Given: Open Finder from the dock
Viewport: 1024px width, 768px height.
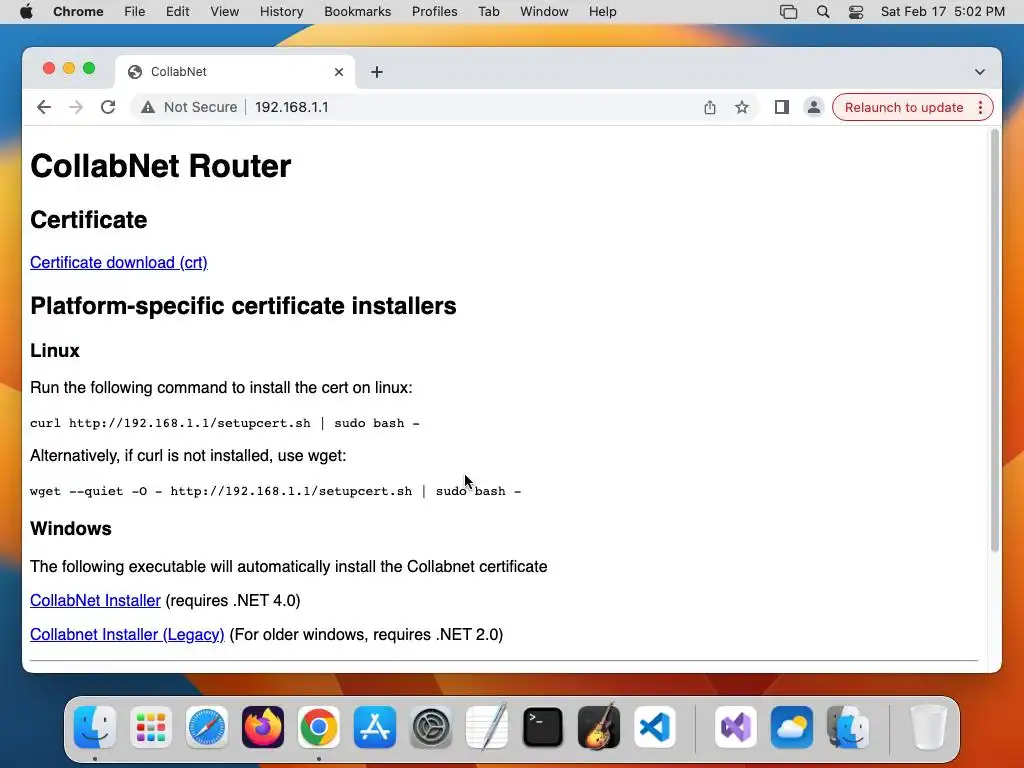Looking at the screenshot, I should coord(95,727).
